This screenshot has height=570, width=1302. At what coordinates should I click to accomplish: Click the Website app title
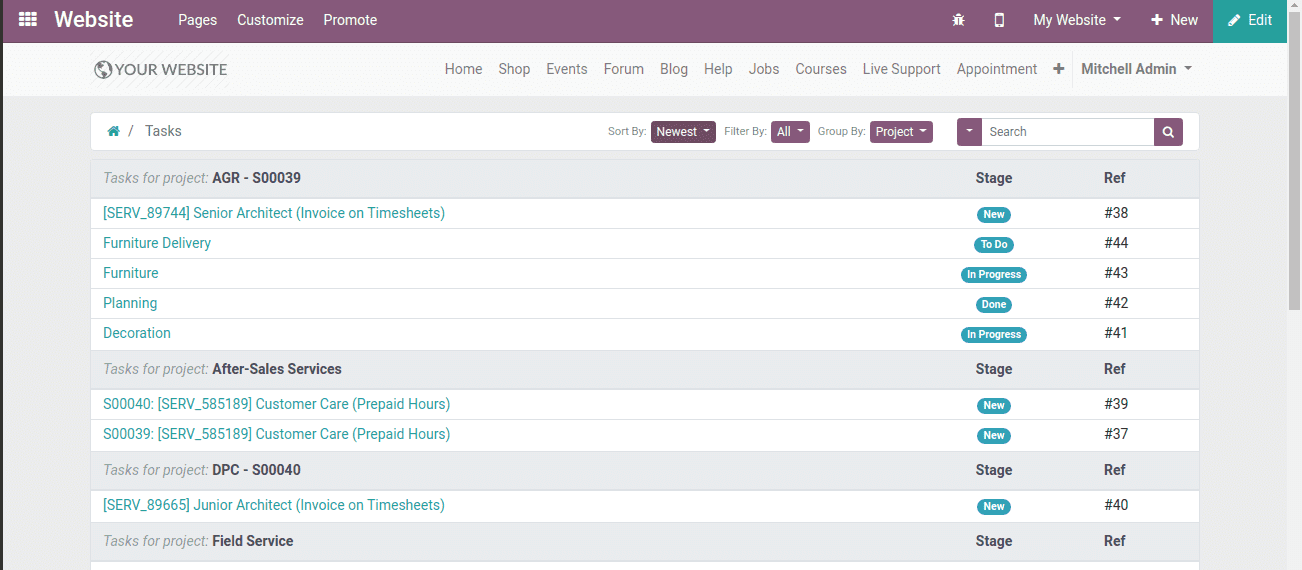(94, 20)
